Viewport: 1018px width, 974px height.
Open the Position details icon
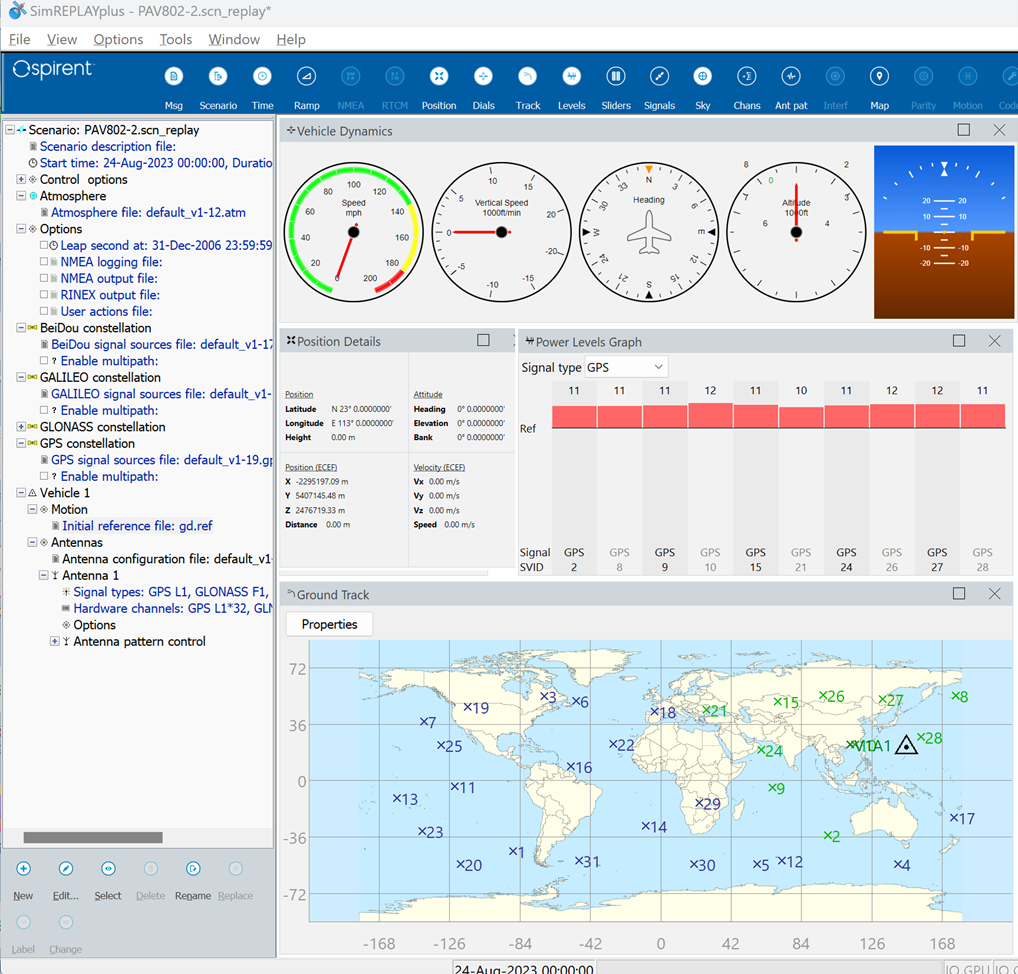point(439,77)
